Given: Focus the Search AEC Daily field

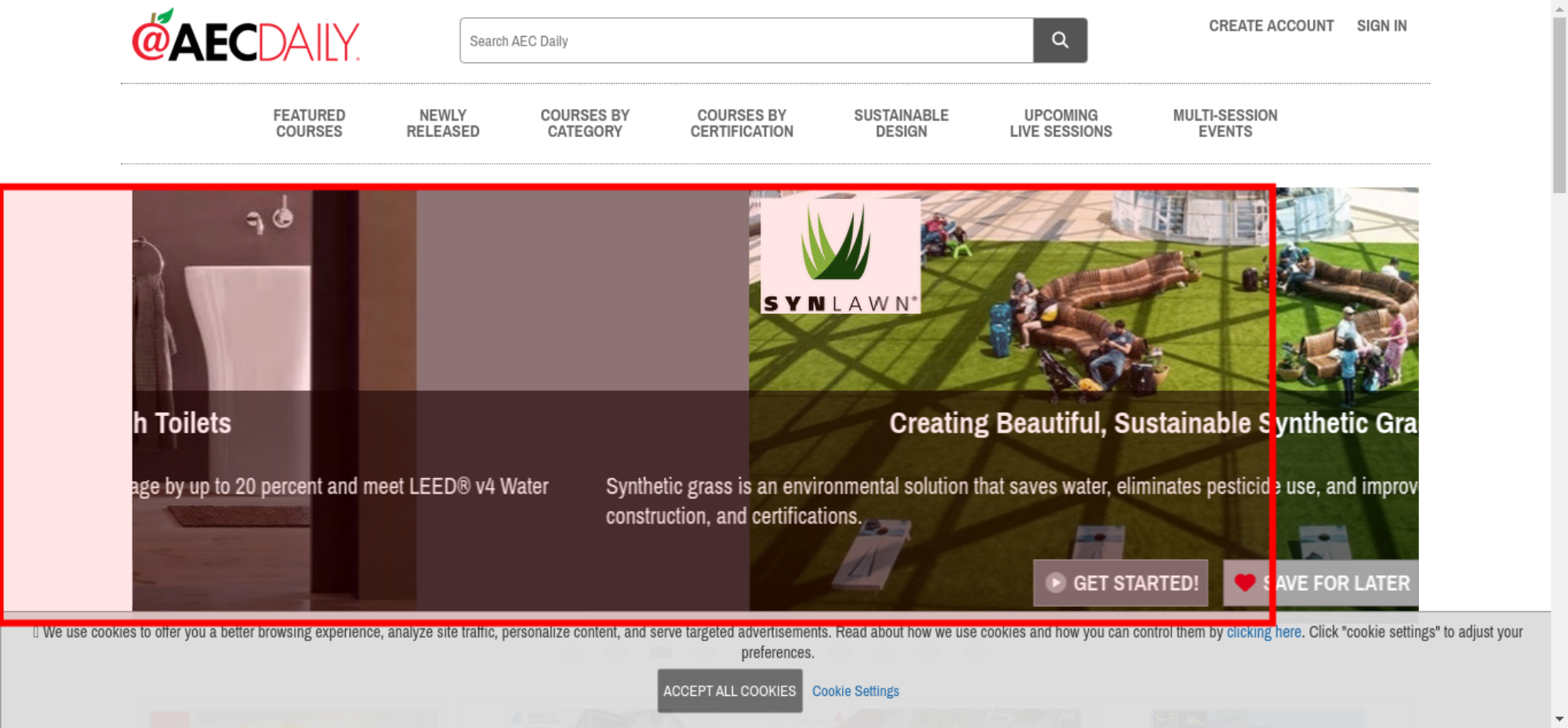Looking at the screenshot, I should 745,41.
